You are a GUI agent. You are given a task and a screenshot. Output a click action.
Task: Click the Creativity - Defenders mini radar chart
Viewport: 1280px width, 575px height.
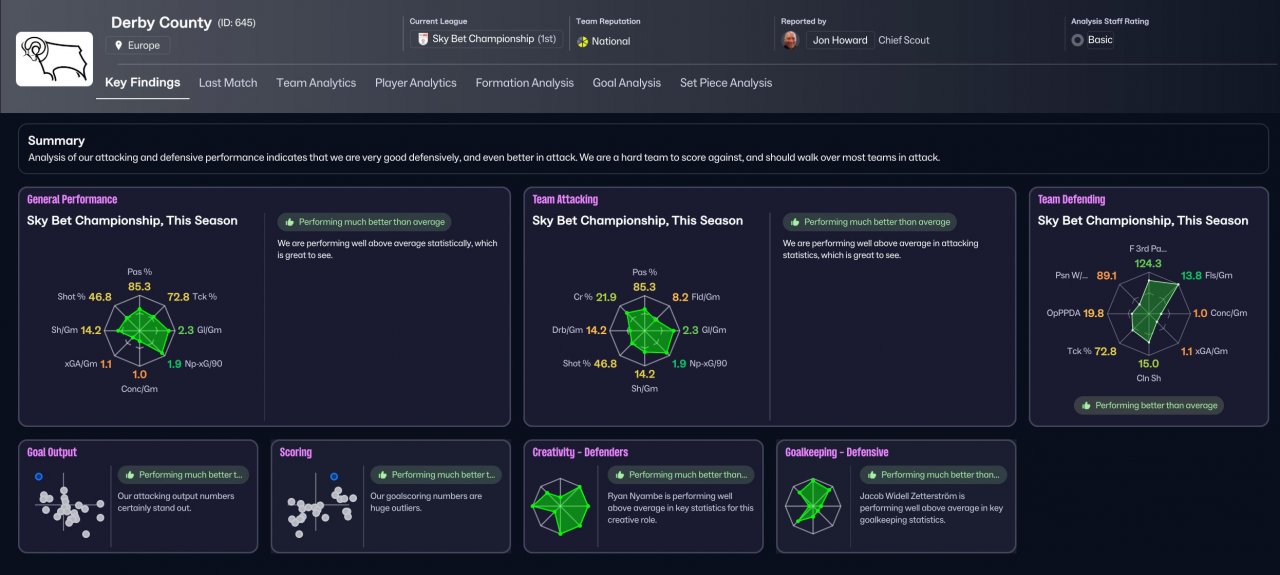pyautogui.click(x=561, y=508)
